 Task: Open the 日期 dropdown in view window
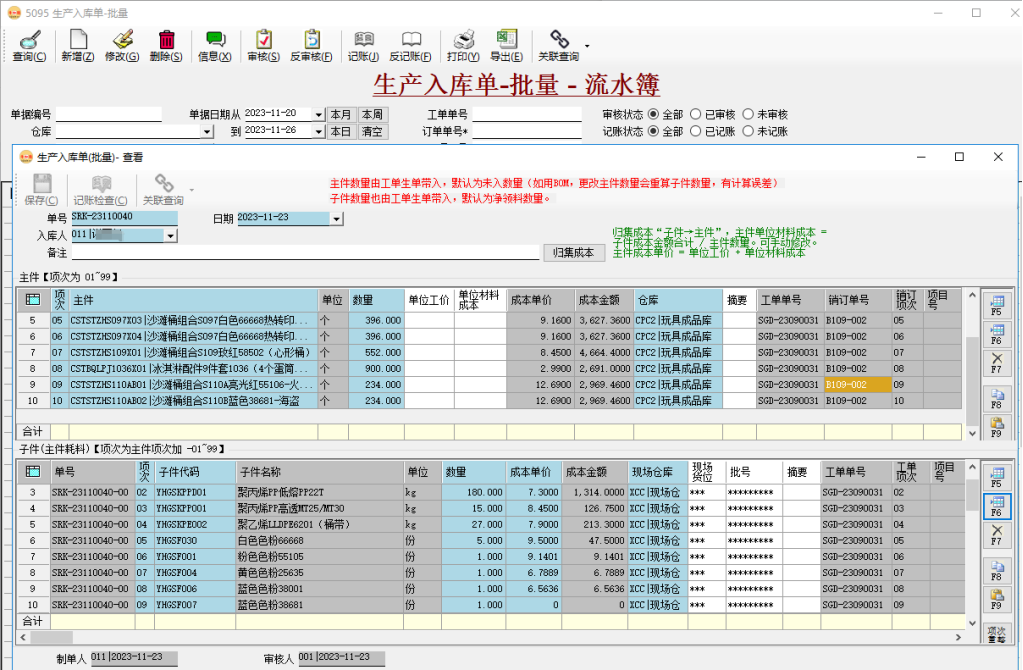(337, 219)
